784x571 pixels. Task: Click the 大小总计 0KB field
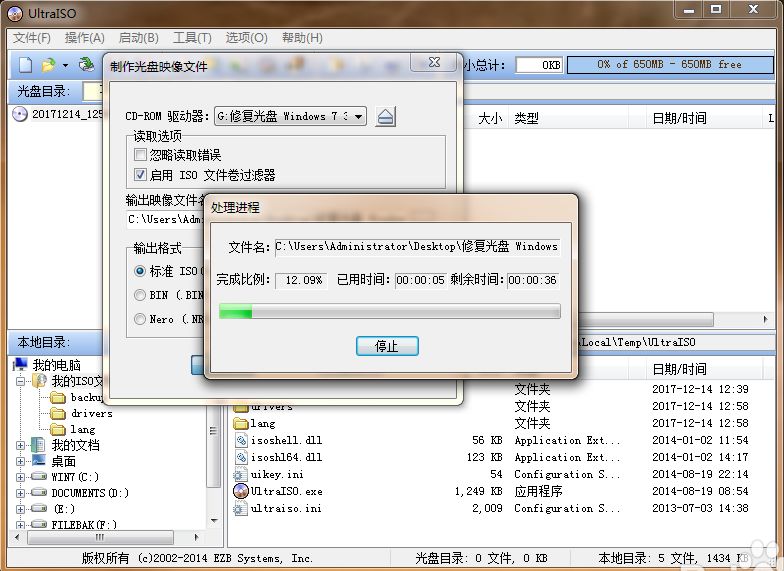click(x=539, y=65)
